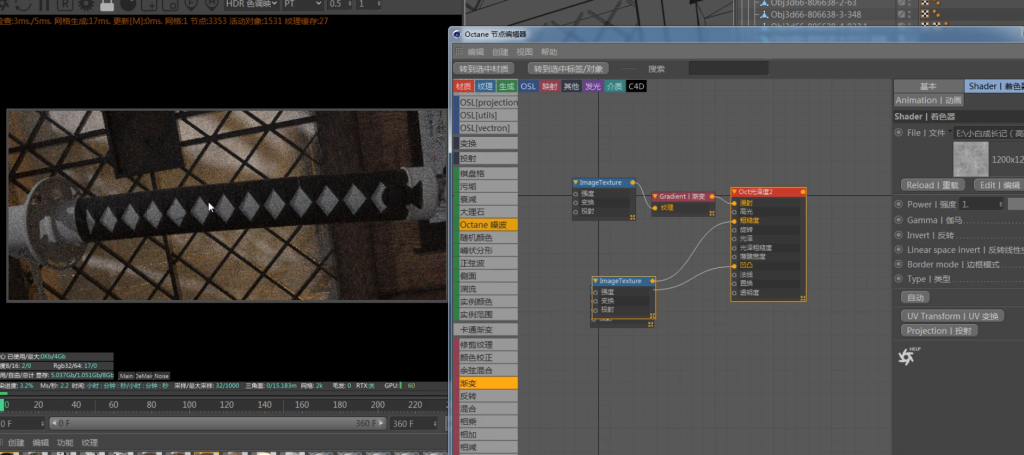
Task: Open the 视图 menu in node editor
Action: point(524,52)
